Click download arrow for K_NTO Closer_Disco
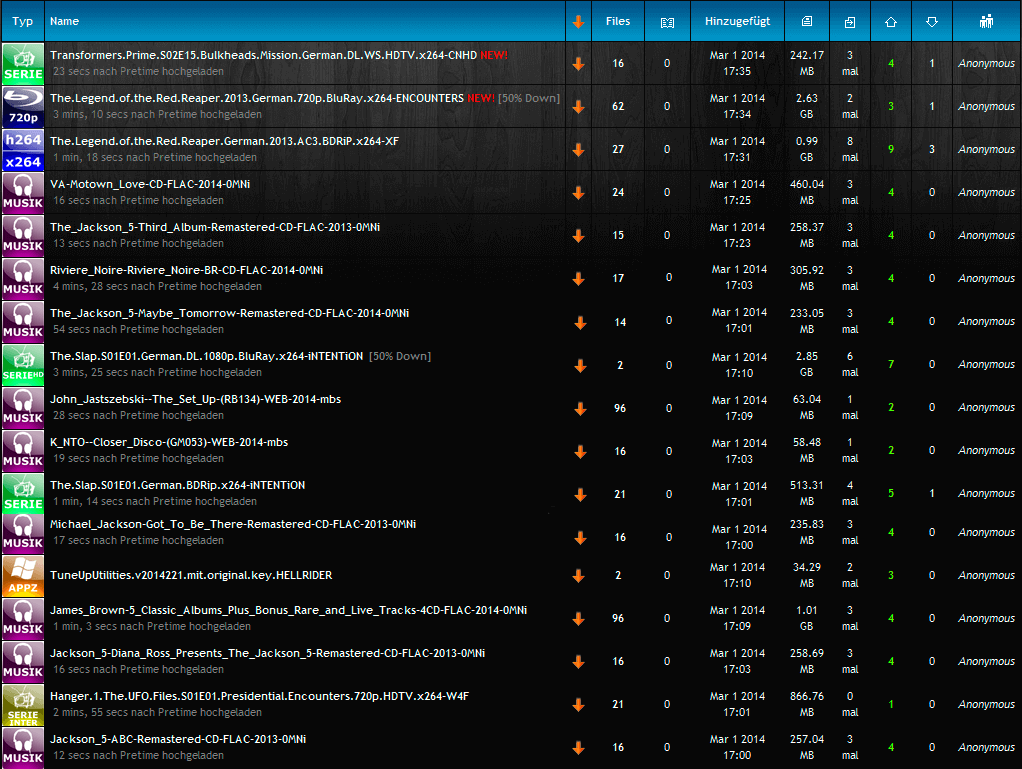Image resolution: width=1022 pixels, height=769 pixels. (x=580, y=452)
